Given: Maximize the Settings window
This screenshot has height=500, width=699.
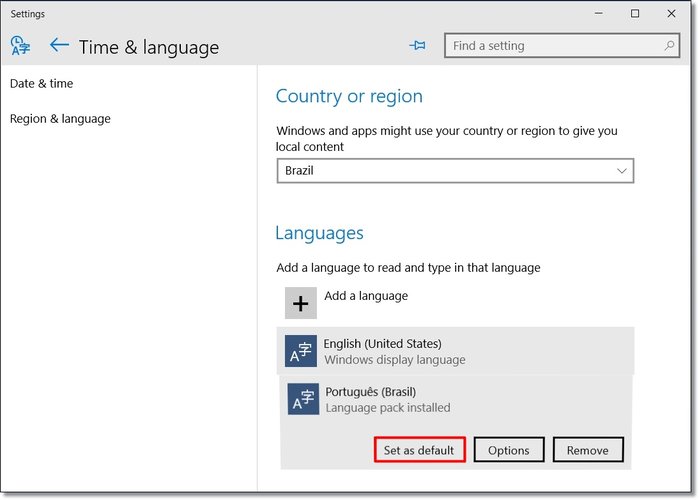Looking at the screenshot, I should point(635,14).
